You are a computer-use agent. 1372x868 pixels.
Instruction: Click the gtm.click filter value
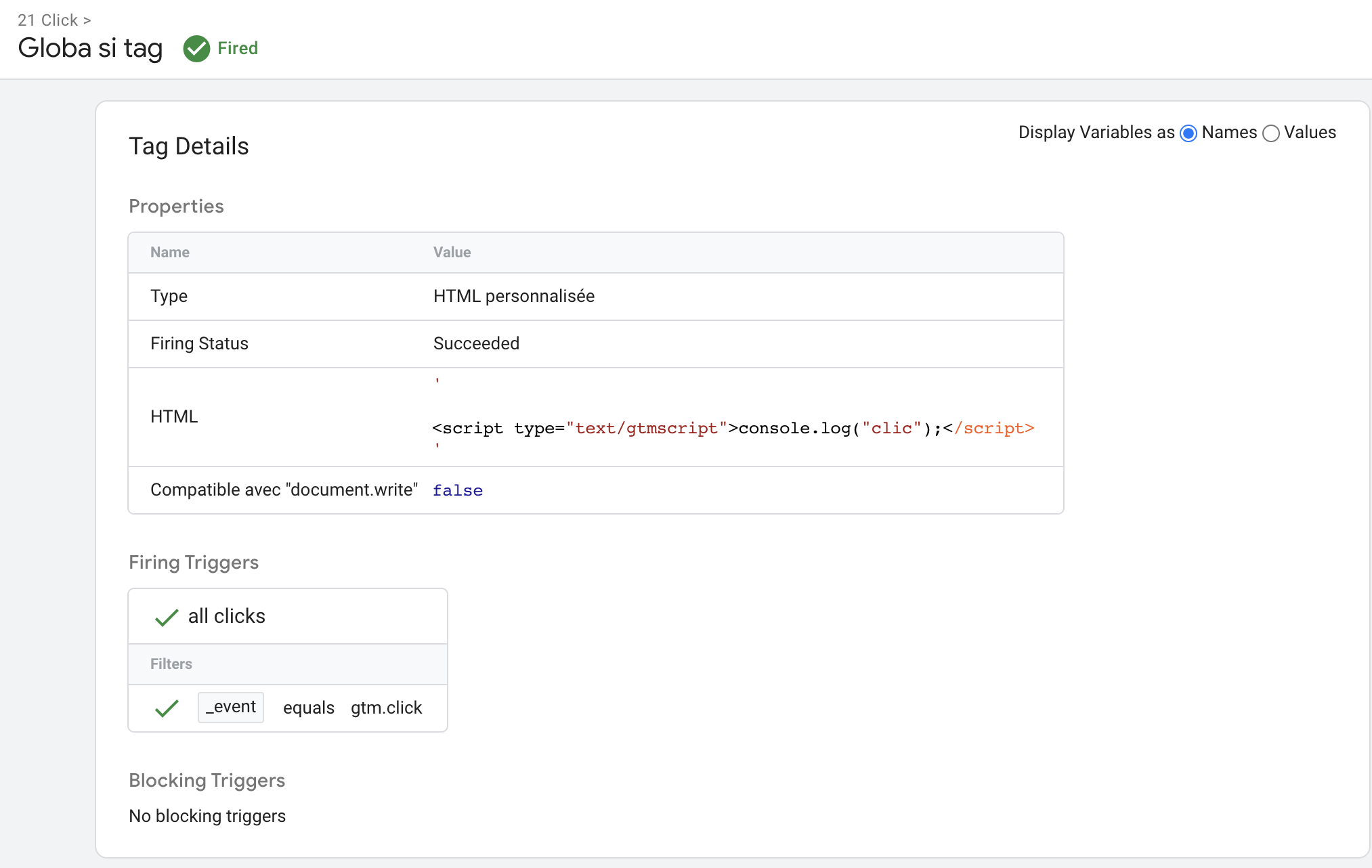(386, 708)
